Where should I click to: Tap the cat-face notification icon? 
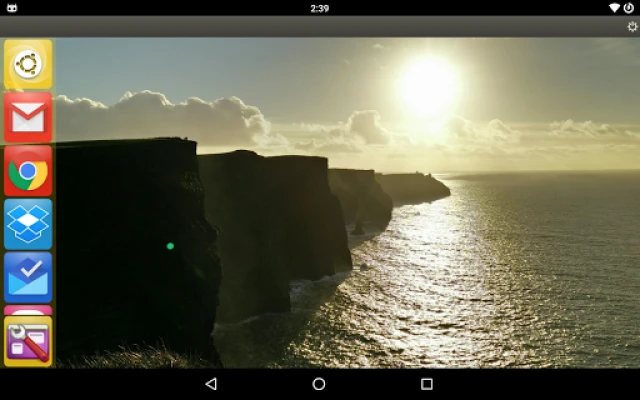[12, 8]
